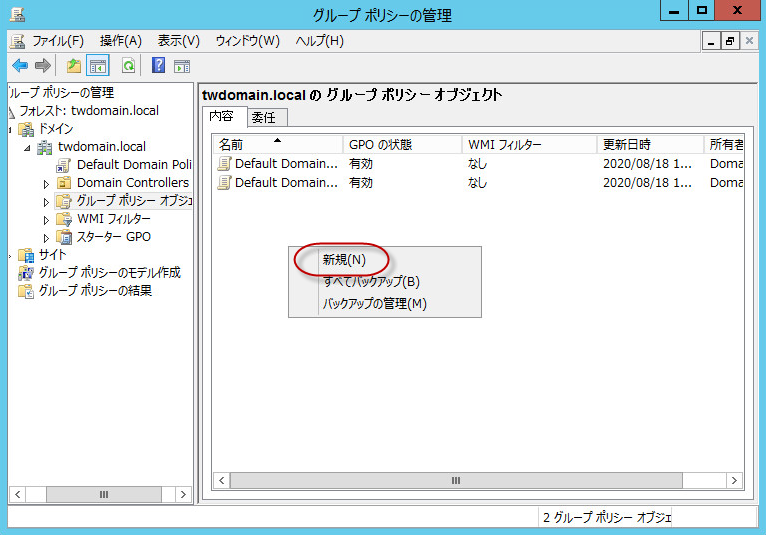Click the list's horizontal scrollbar right arrow
Screen dimensions: 766x535
point(736,481)
